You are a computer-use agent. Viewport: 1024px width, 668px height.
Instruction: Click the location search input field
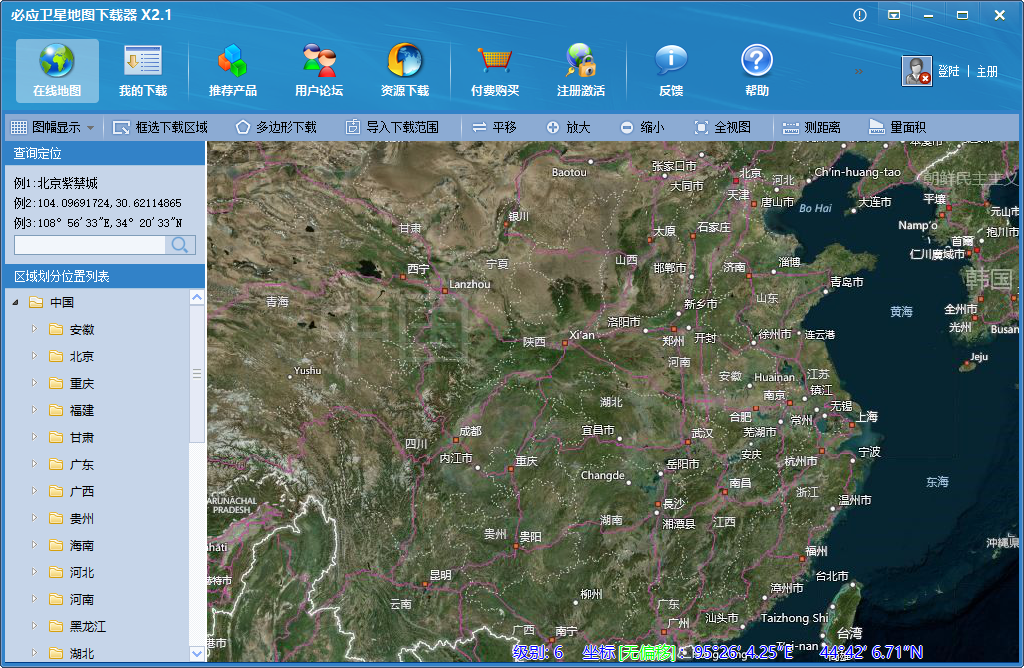pos(89,245)
